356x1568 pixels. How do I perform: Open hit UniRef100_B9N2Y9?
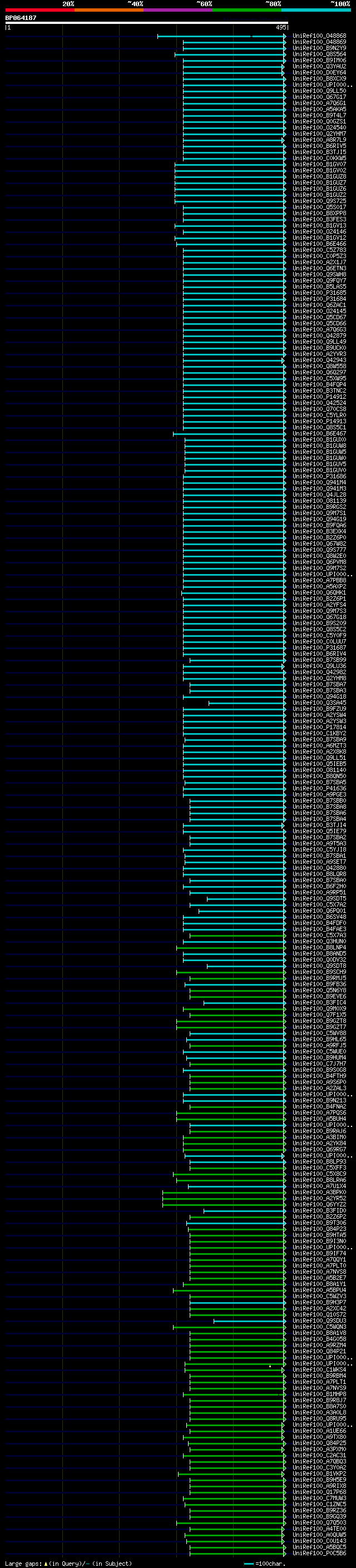(319, 48)
